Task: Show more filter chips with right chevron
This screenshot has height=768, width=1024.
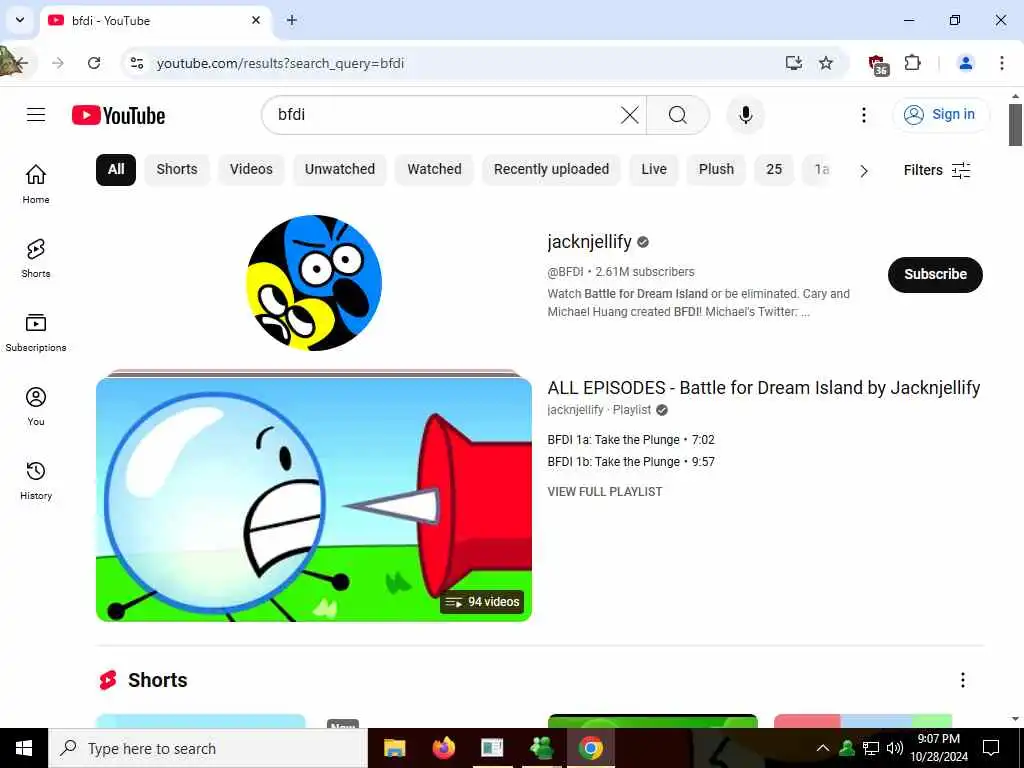Action: click(863, 170)
